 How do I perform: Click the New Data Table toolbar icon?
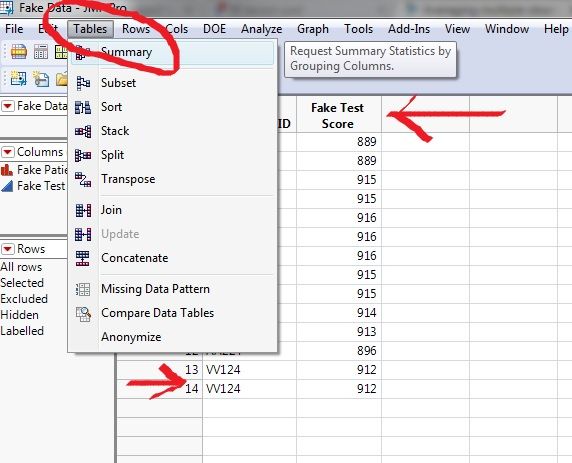click(18, 78)
